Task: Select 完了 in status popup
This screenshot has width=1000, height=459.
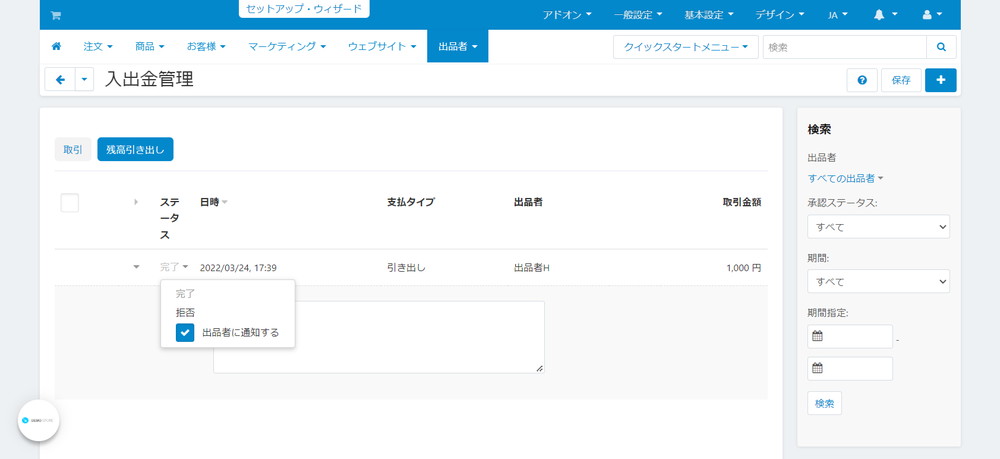Action: tap(185, 294)
